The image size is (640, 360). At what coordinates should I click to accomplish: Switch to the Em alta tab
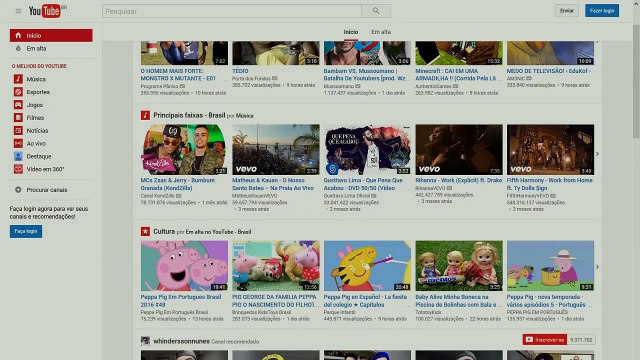pos(381,32)
